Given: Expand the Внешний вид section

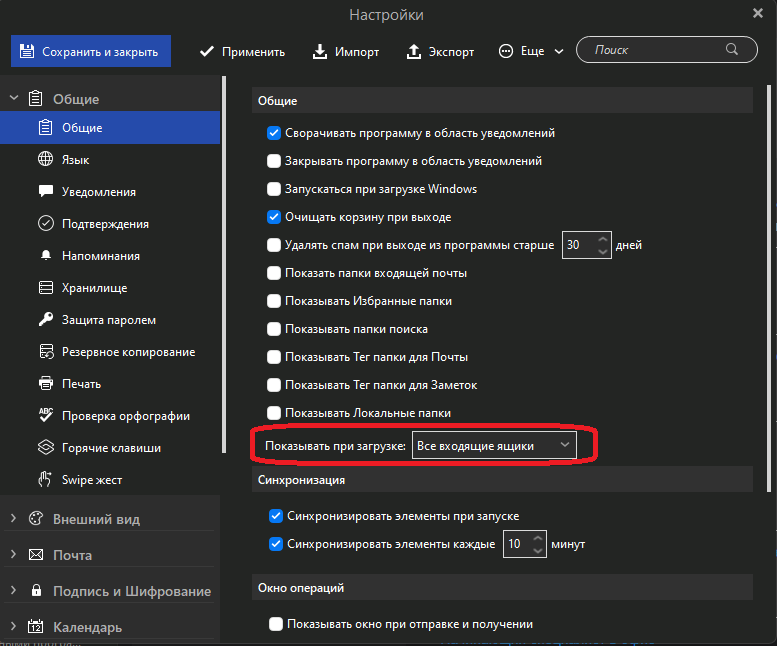Looking at the screenshot, I should tap(13, 519).
